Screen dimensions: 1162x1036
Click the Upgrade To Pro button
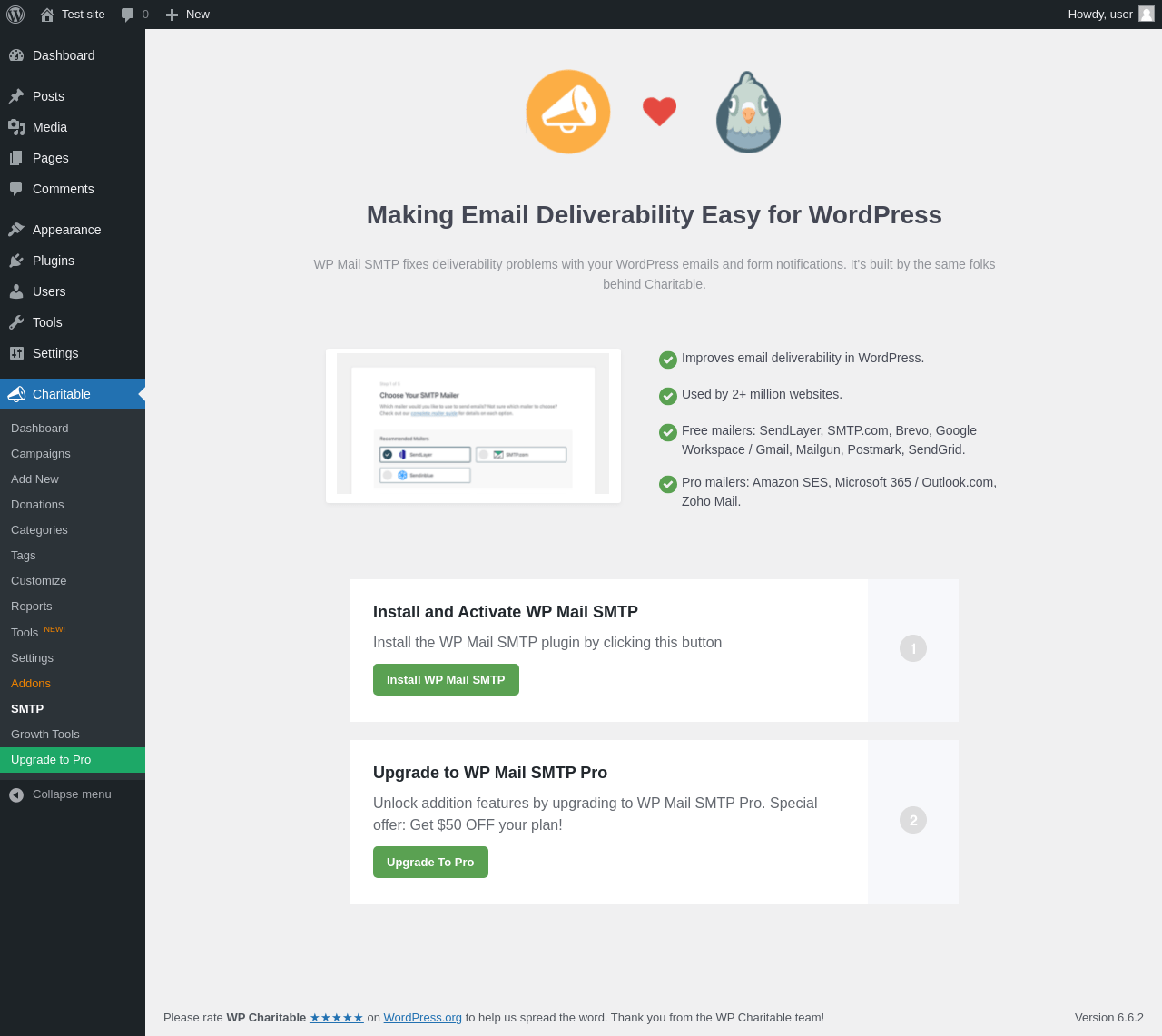(x=430, y=863)
